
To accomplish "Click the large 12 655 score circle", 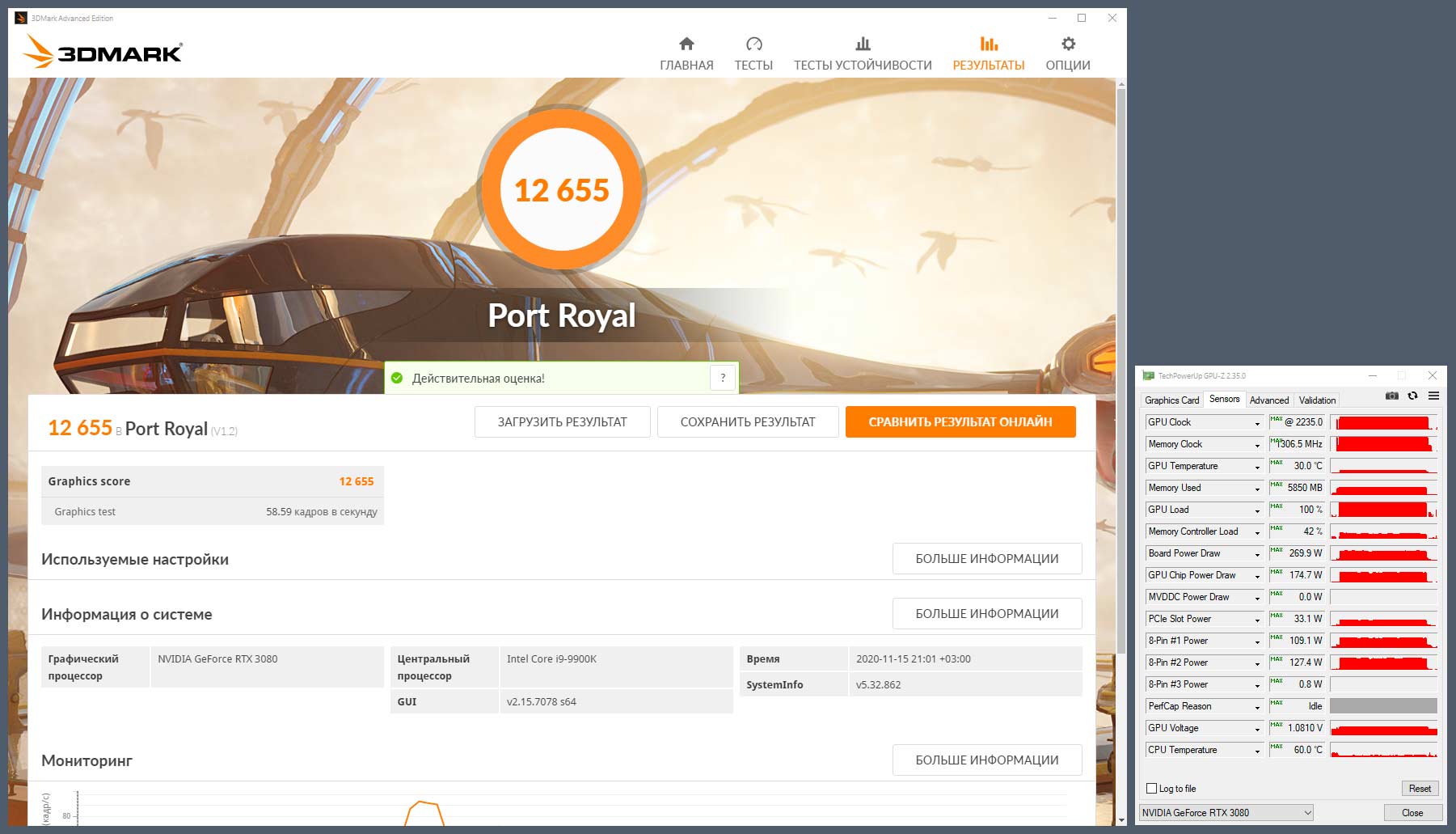I will tap(562, 189).
